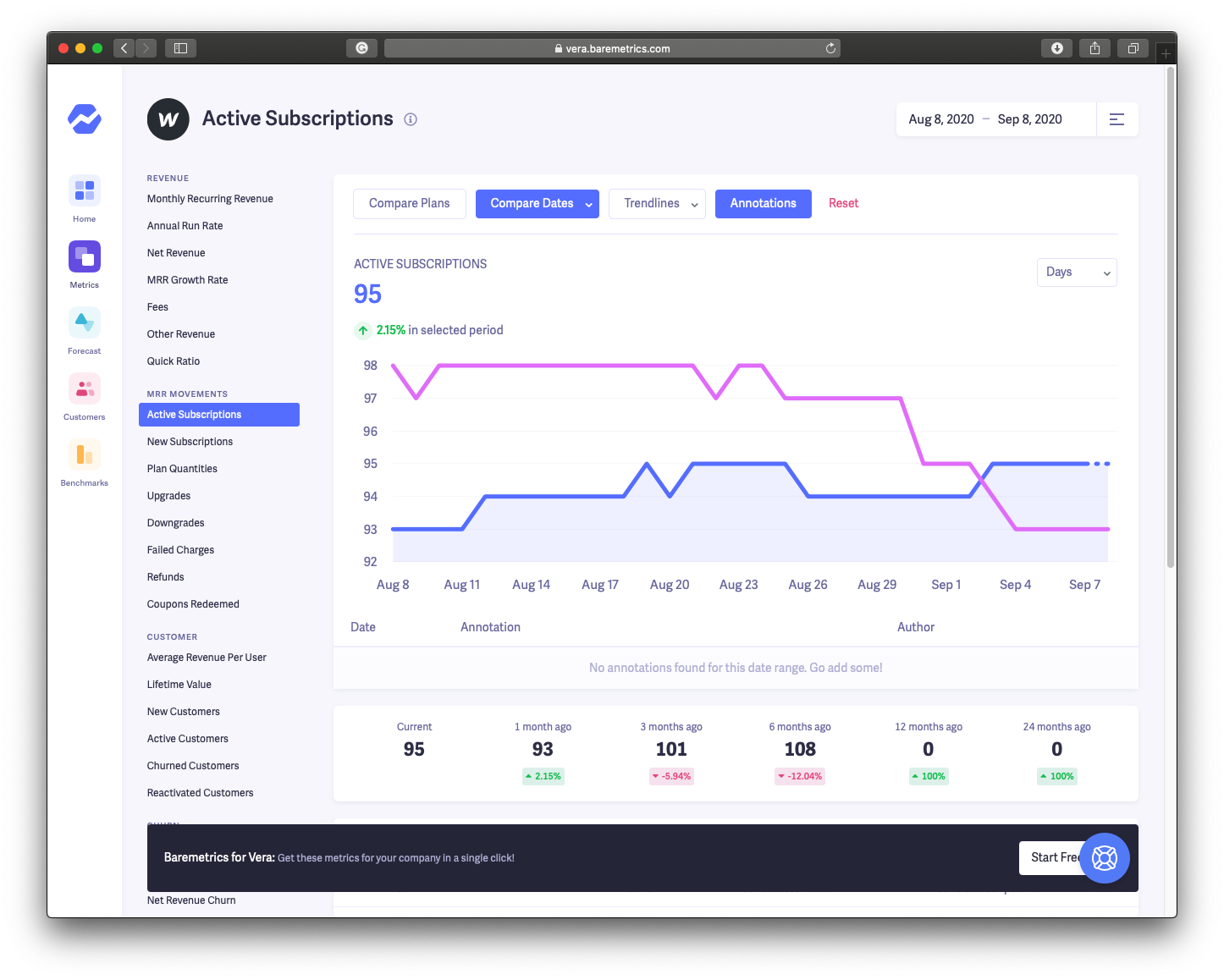Click the 6 months ago value 108
This screenshot has width=1224, height=980.
click(x=800, y=750)
